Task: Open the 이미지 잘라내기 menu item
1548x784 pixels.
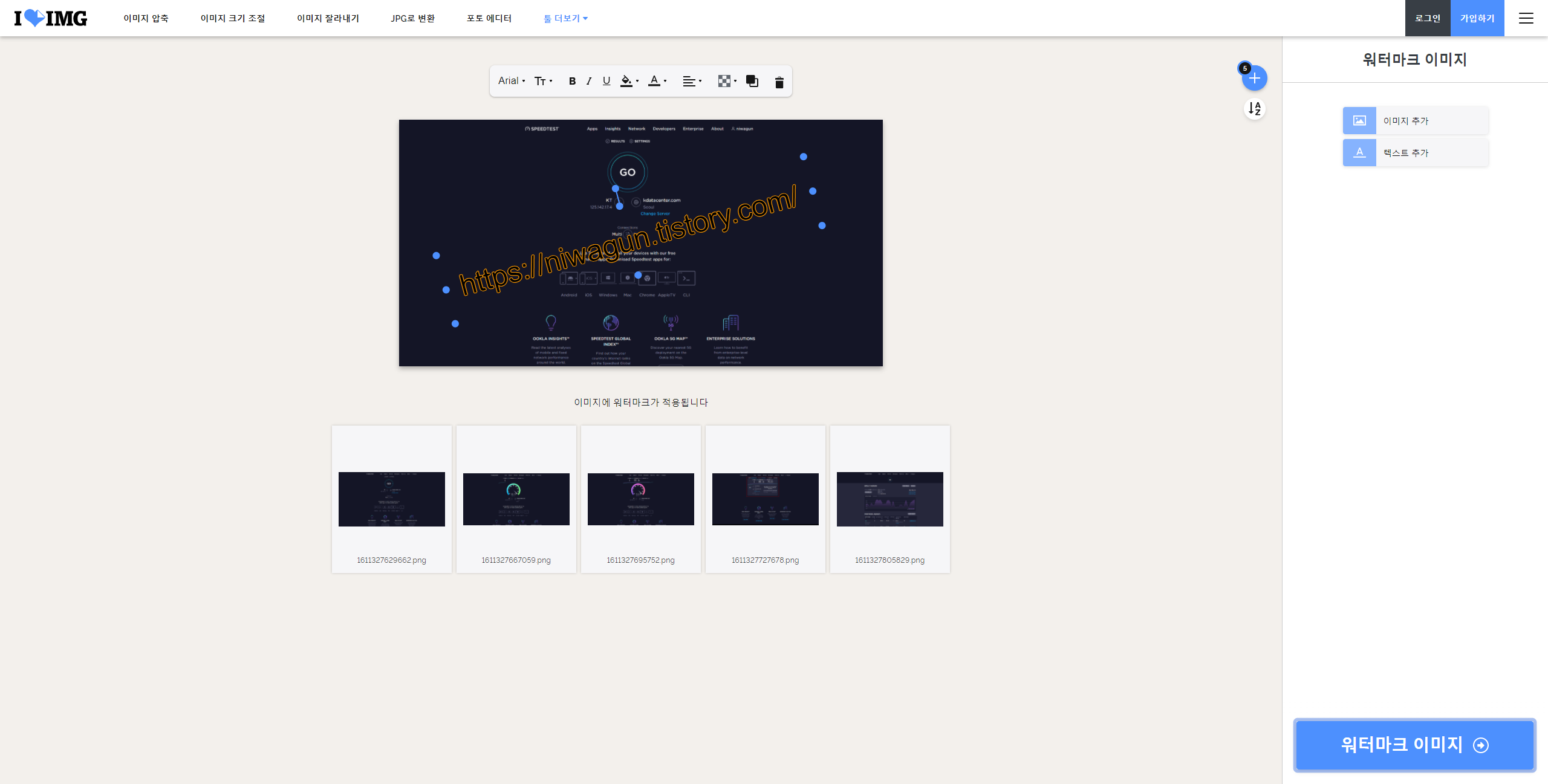Action: (328, 18)
